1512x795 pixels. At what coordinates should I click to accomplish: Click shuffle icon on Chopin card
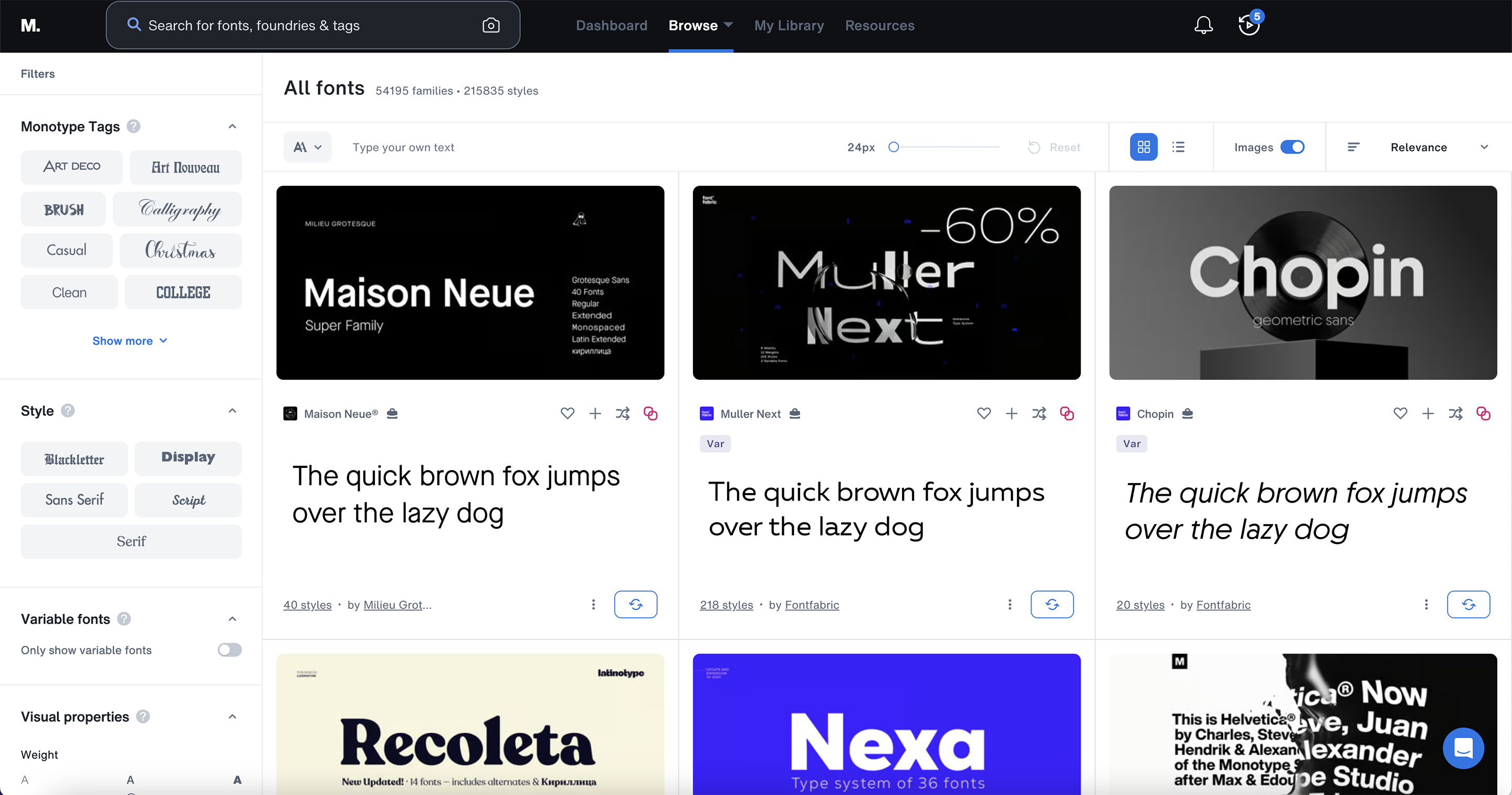coord(1455,413)
